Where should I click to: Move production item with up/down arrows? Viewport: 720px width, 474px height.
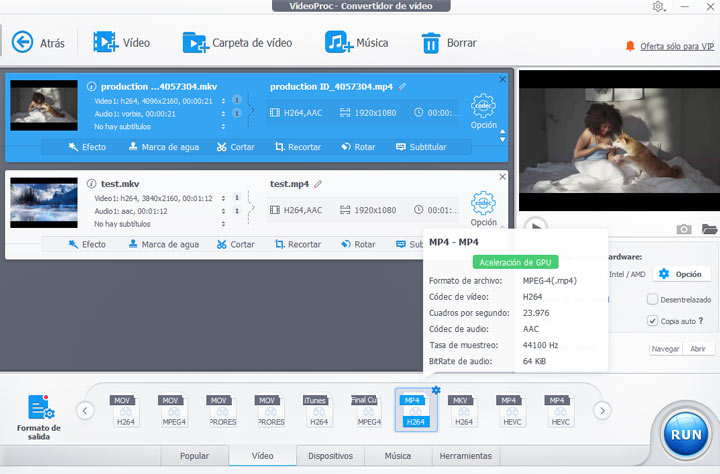coord(503,135)
